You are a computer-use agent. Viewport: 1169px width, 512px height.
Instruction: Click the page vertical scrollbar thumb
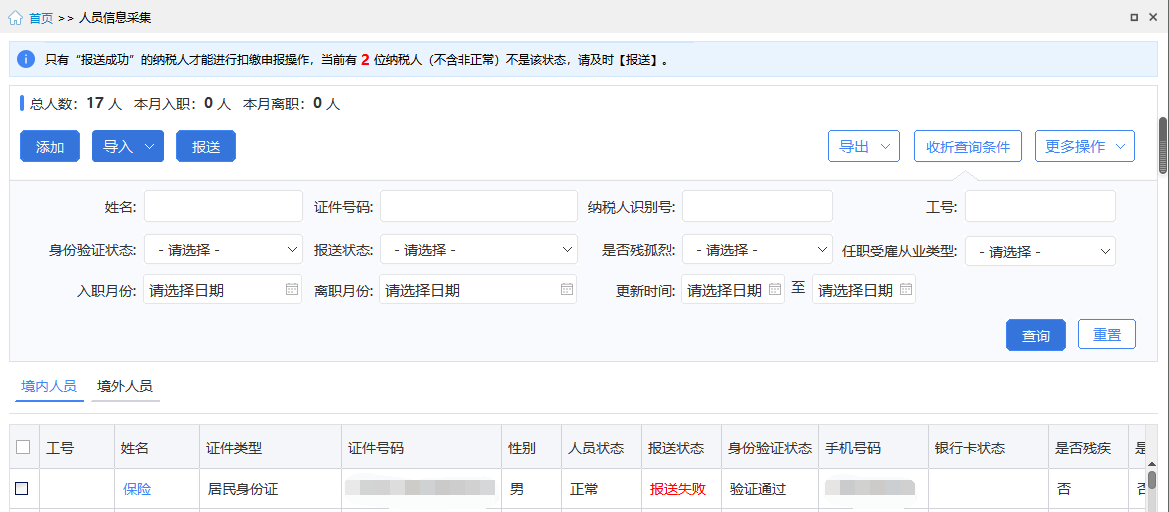(1162, 145)
